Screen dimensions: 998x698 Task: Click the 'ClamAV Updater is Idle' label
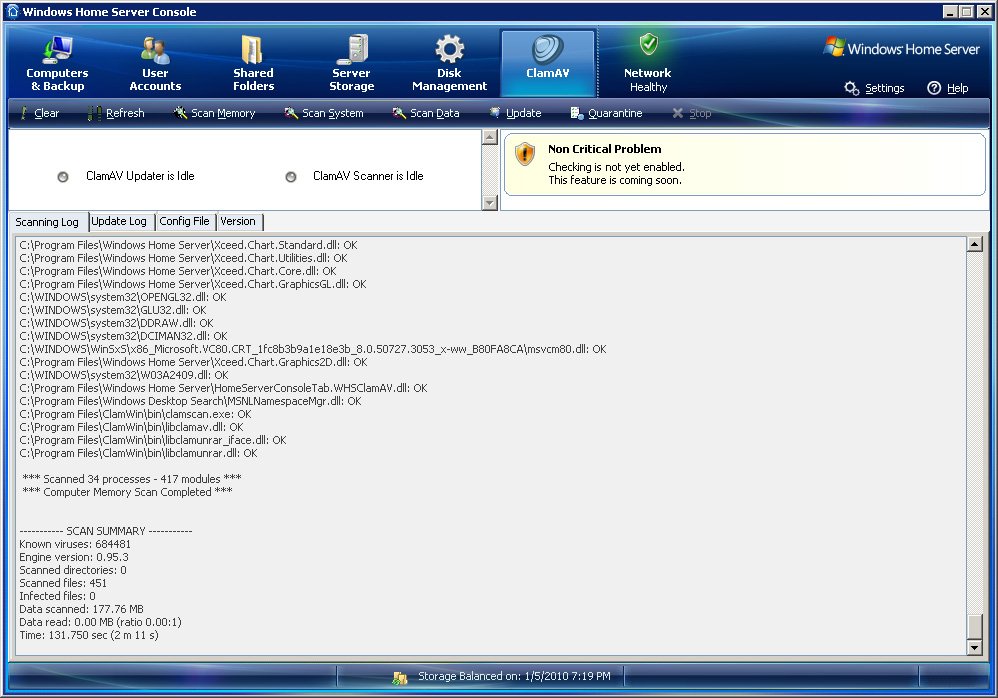tap(140, 176)
